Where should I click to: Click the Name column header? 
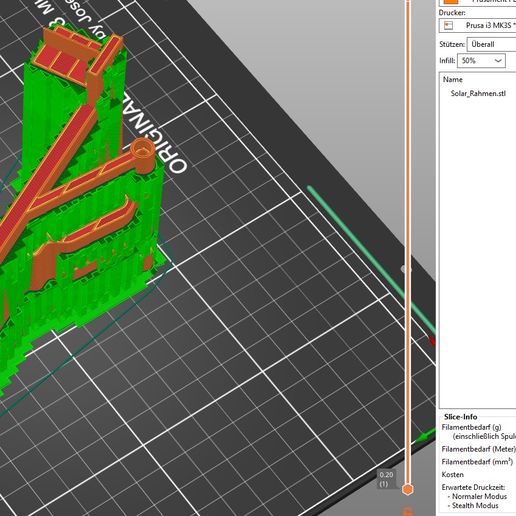pyautogui.click(x=453, y=79)
